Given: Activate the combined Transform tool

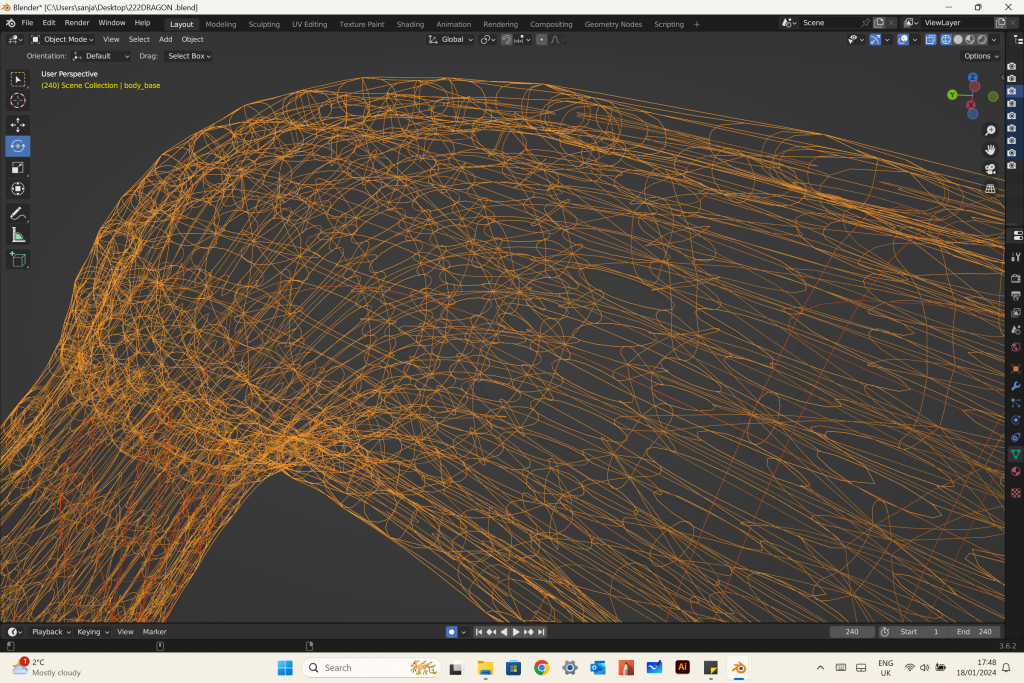Looking at the screenshot, I should 18,189.
